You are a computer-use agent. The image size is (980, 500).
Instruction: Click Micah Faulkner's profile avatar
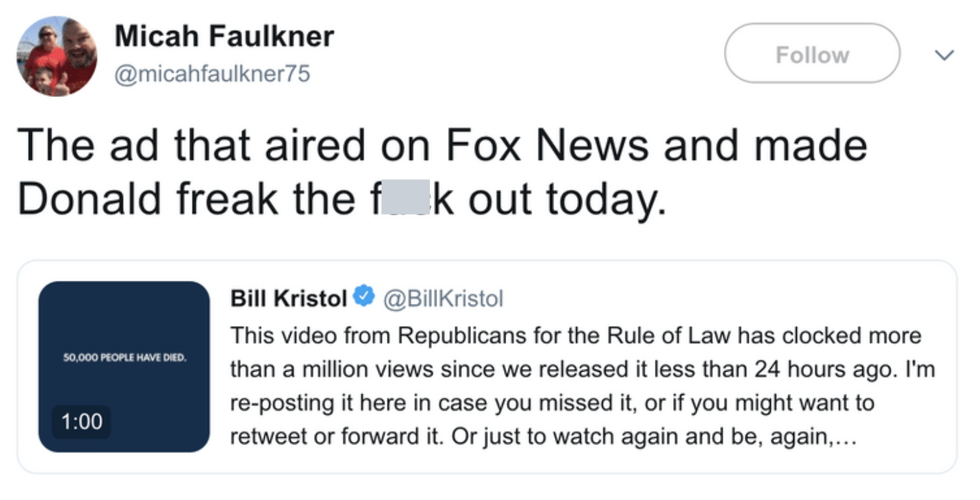[x=57, y=56]
